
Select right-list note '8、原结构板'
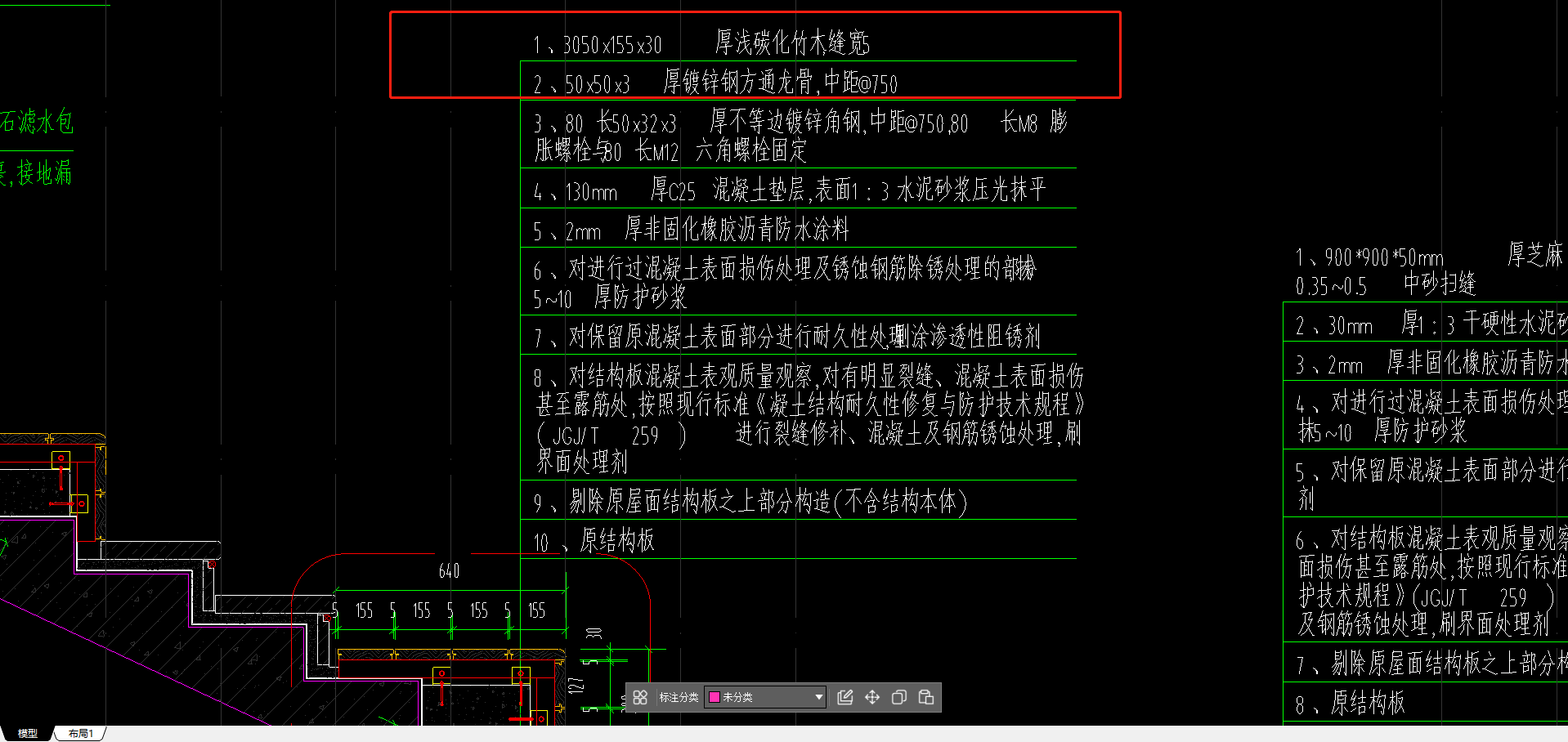[1350, 704]
